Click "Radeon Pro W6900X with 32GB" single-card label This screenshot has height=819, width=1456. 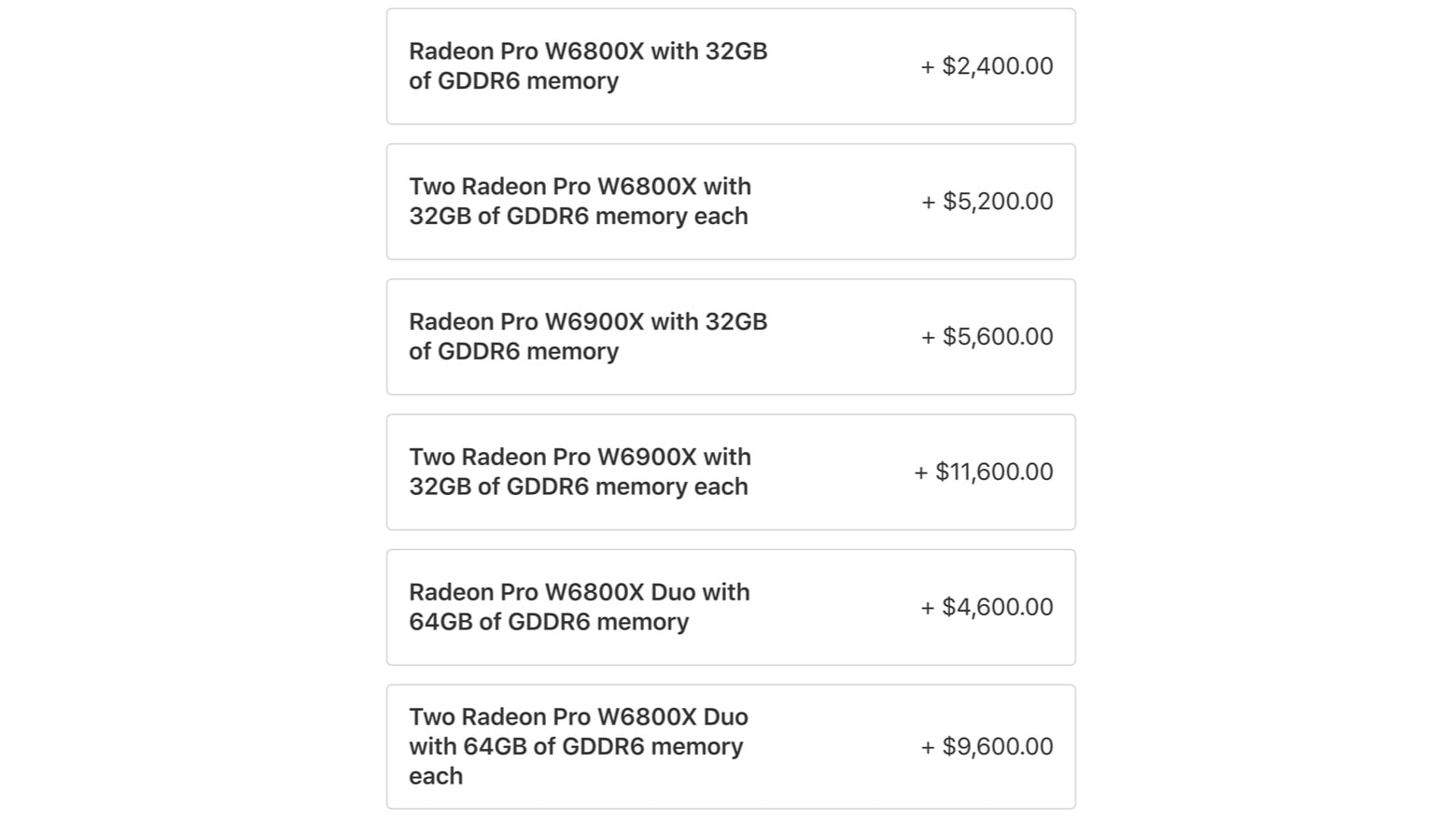click(588, 322)
